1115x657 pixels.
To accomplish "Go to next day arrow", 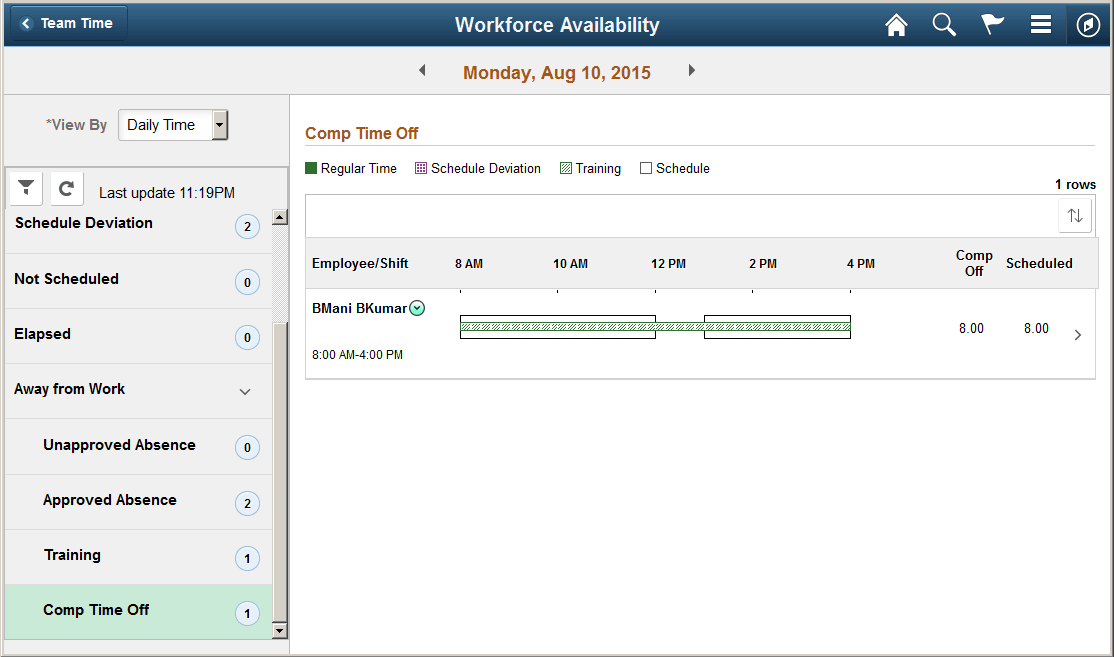I will pyautogui.click(x=691, y=70).
